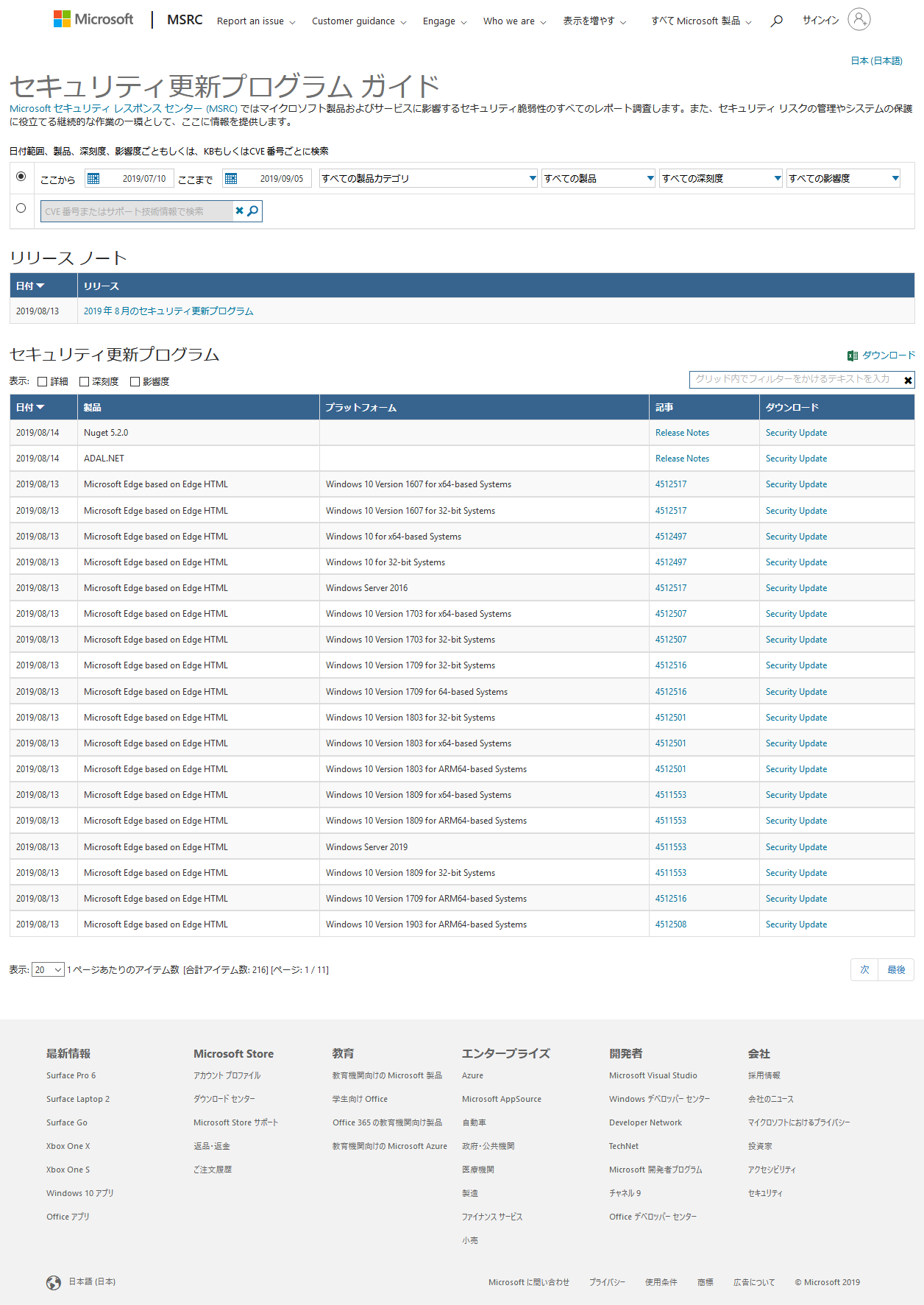Click the CVE search magnifier icon
924x1305 pixels.
point(253,211)
